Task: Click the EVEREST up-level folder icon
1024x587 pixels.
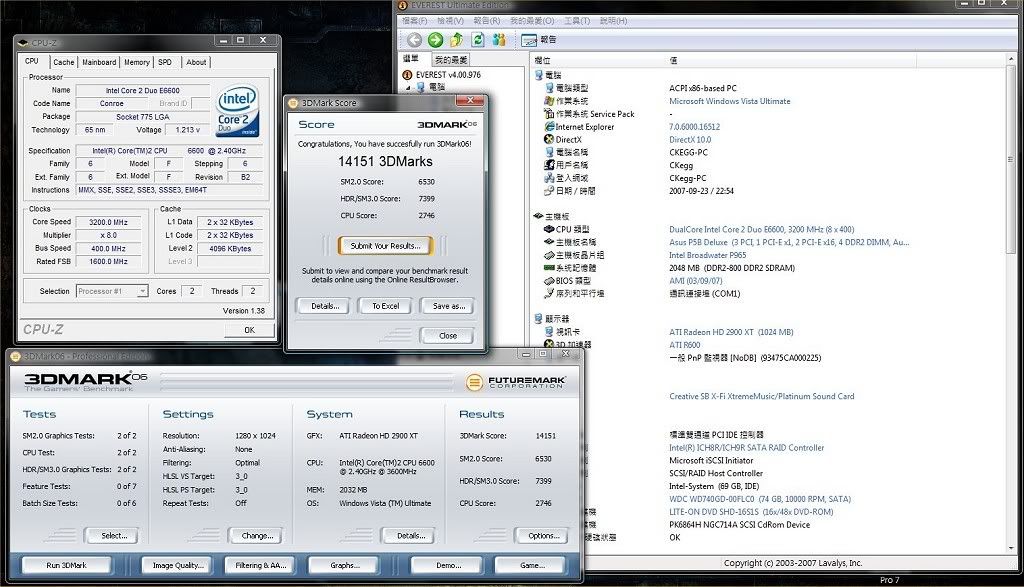Action: (456, 40)
